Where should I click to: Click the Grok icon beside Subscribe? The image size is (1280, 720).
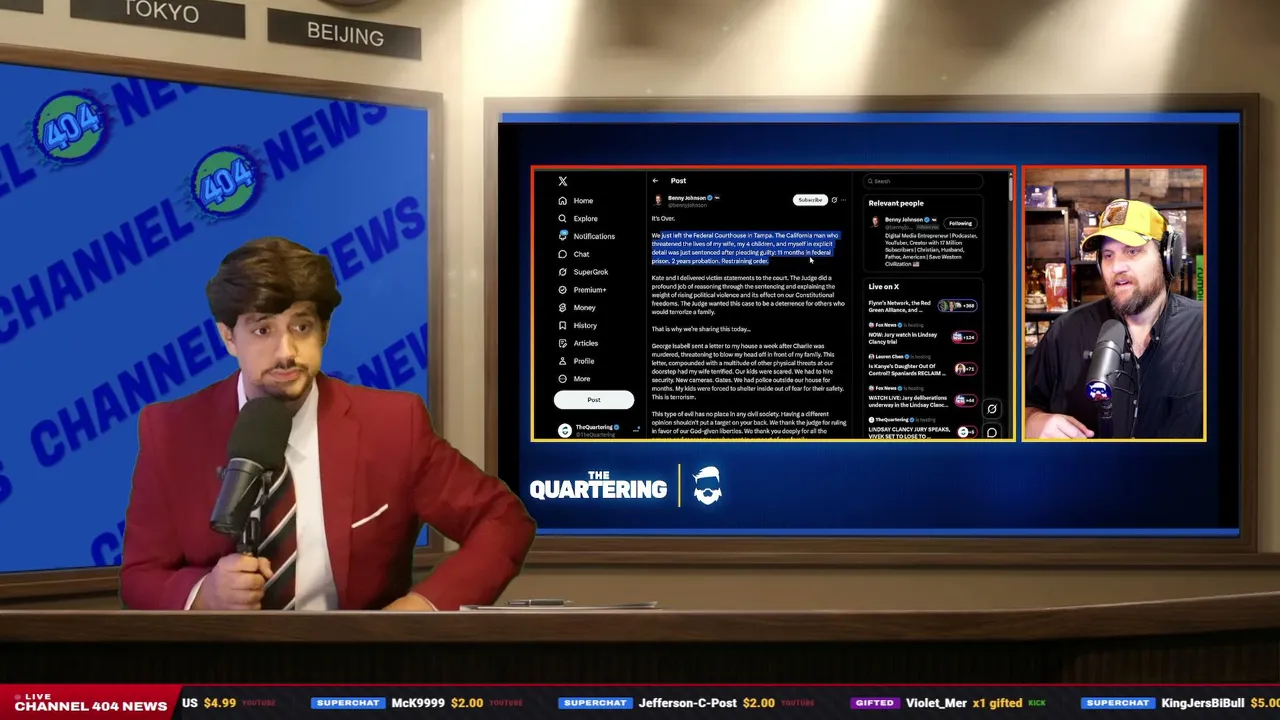(834, 200)
